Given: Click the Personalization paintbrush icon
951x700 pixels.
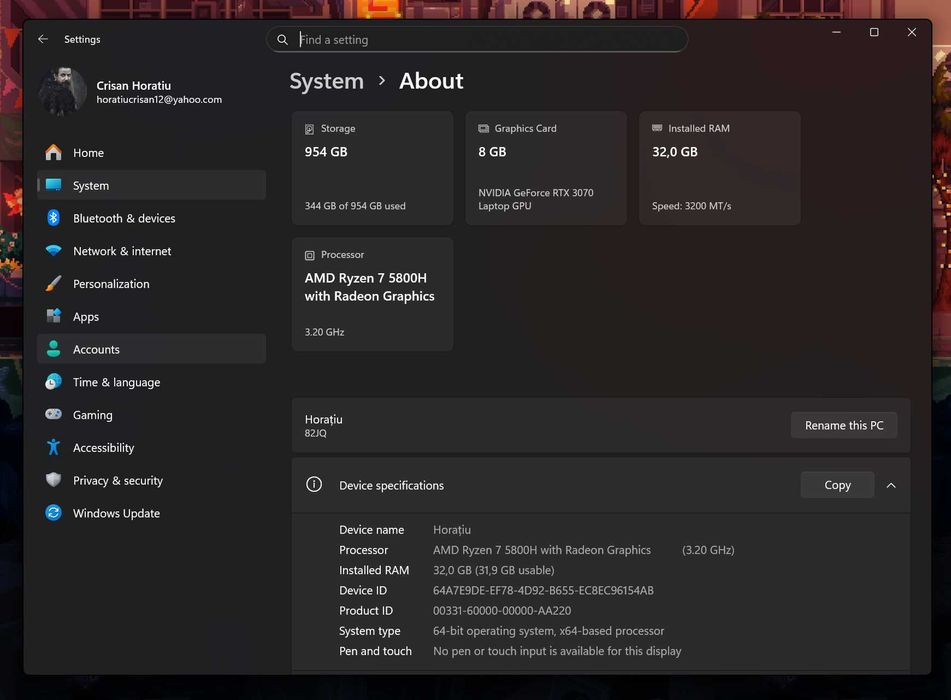Looking at the screenshot, I should [x=53, y=283].
